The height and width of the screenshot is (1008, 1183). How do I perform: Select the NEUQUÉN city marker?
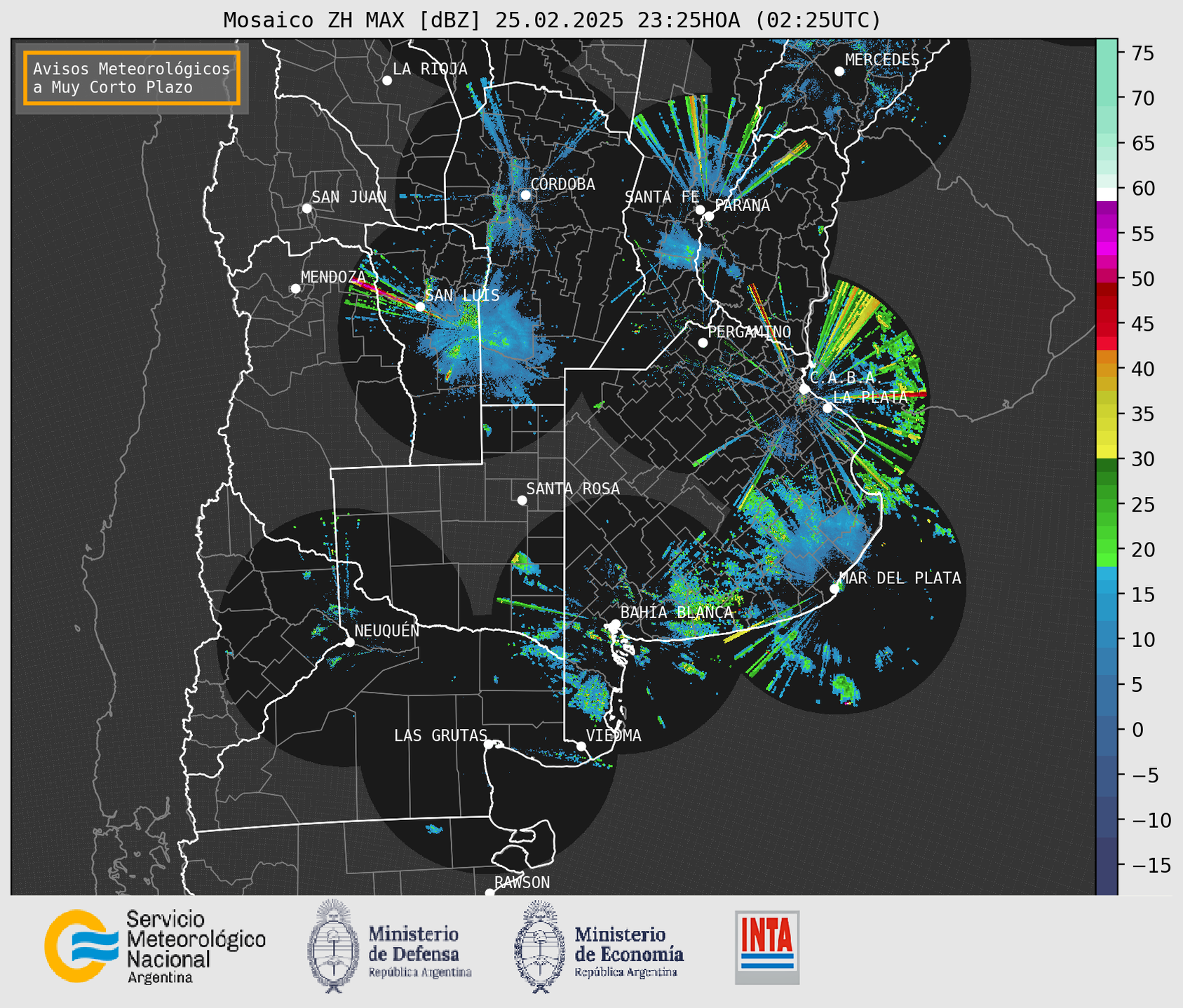[x=349, y=642]
